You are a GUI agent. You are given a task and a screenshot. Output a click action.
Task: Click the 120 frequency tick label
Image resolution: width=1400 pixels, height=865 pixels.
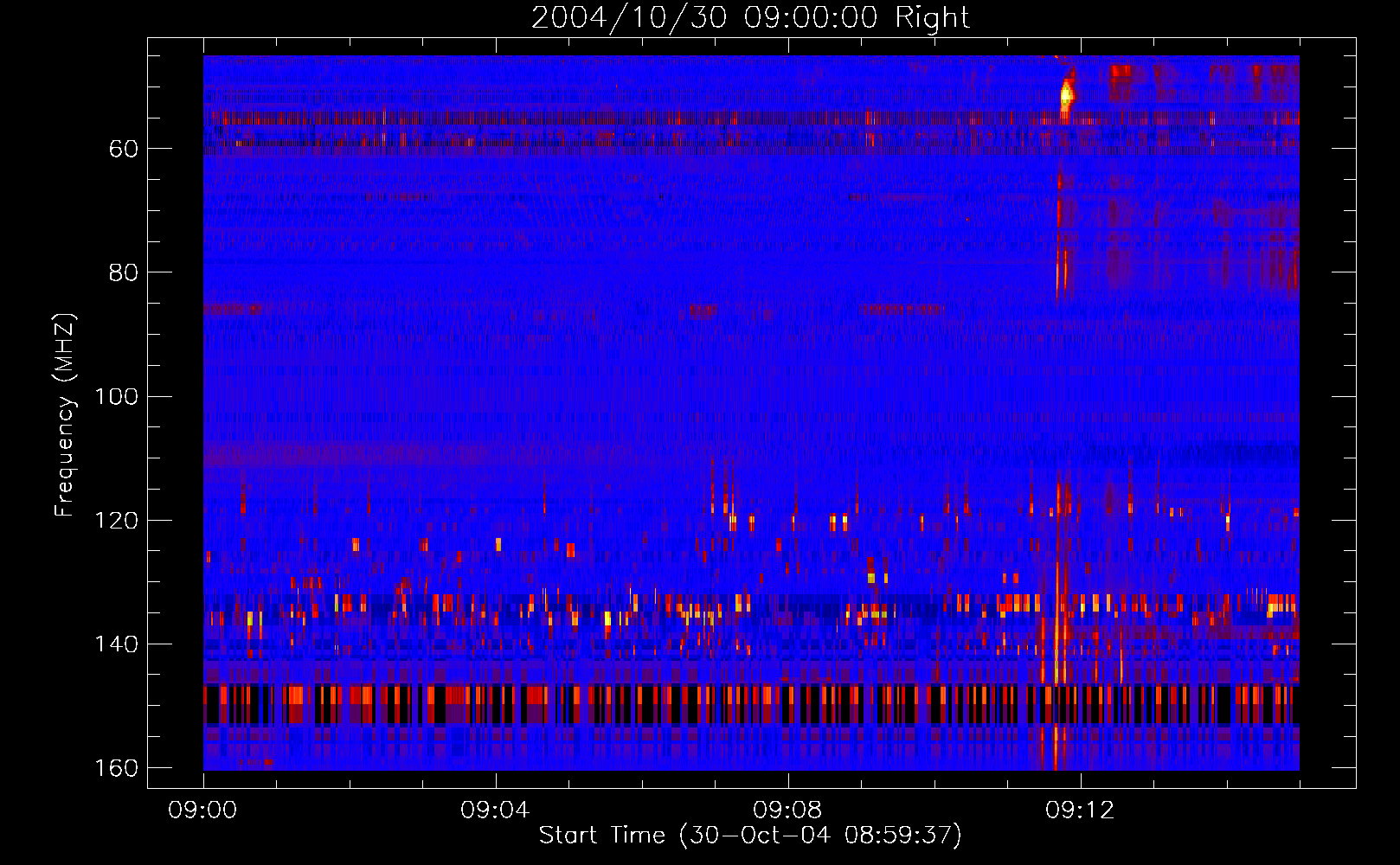tap(116, 520)
